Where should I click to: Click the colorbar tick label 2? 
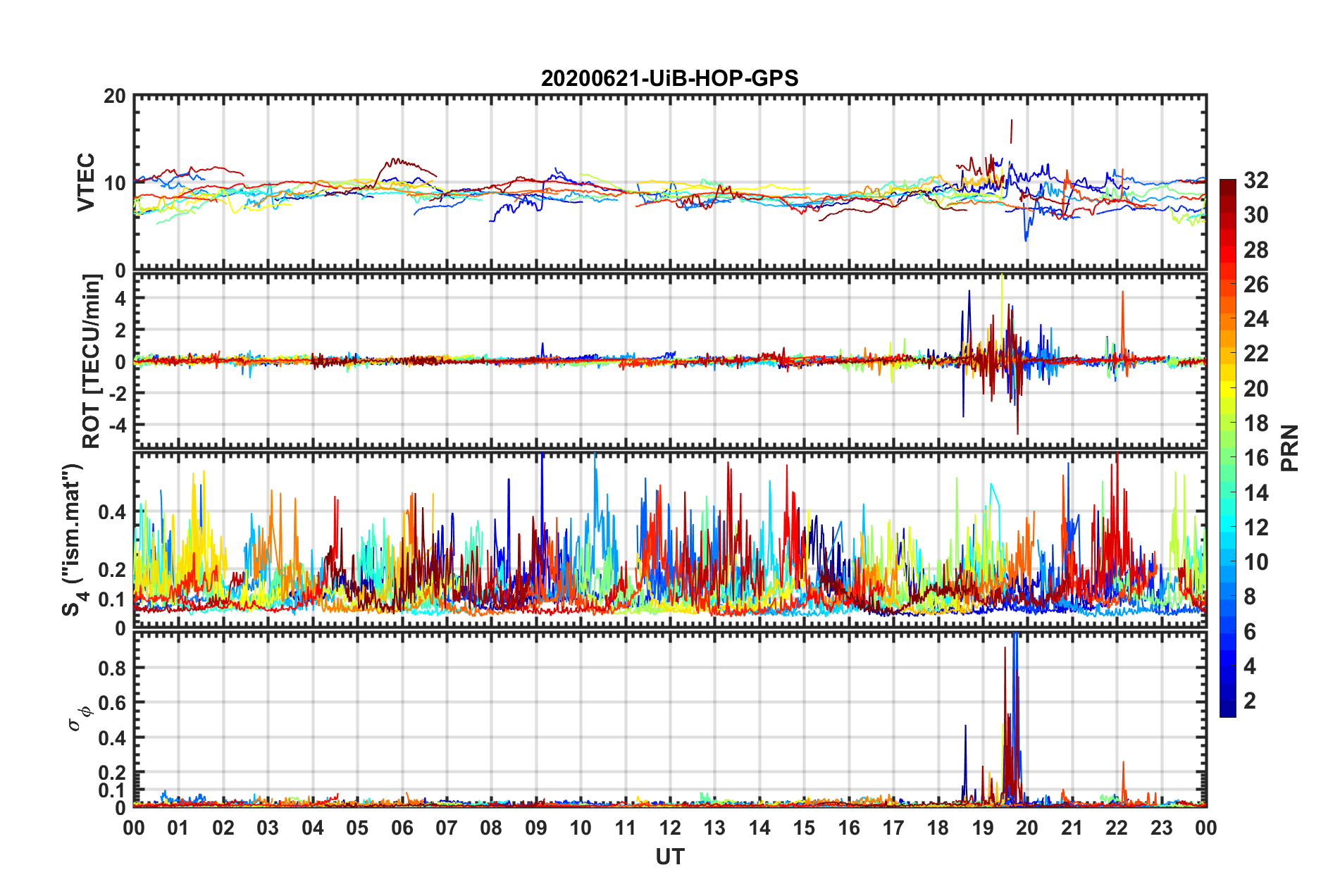1250,701
